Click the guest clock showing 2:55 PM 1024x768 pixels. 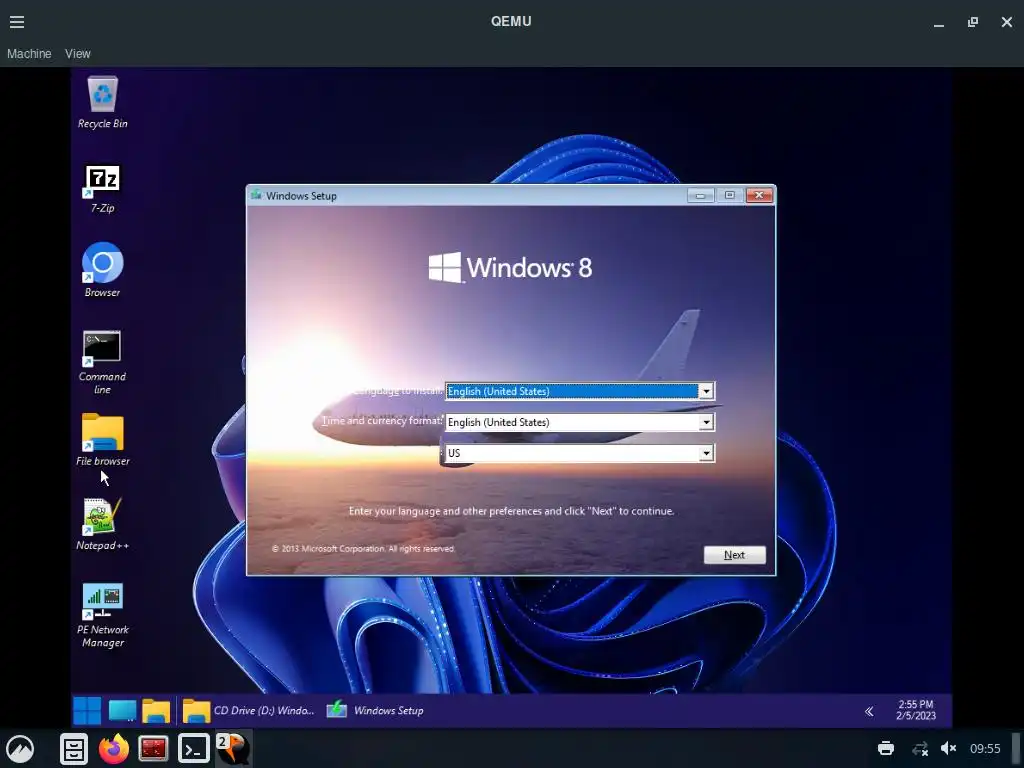coord(916,711)
